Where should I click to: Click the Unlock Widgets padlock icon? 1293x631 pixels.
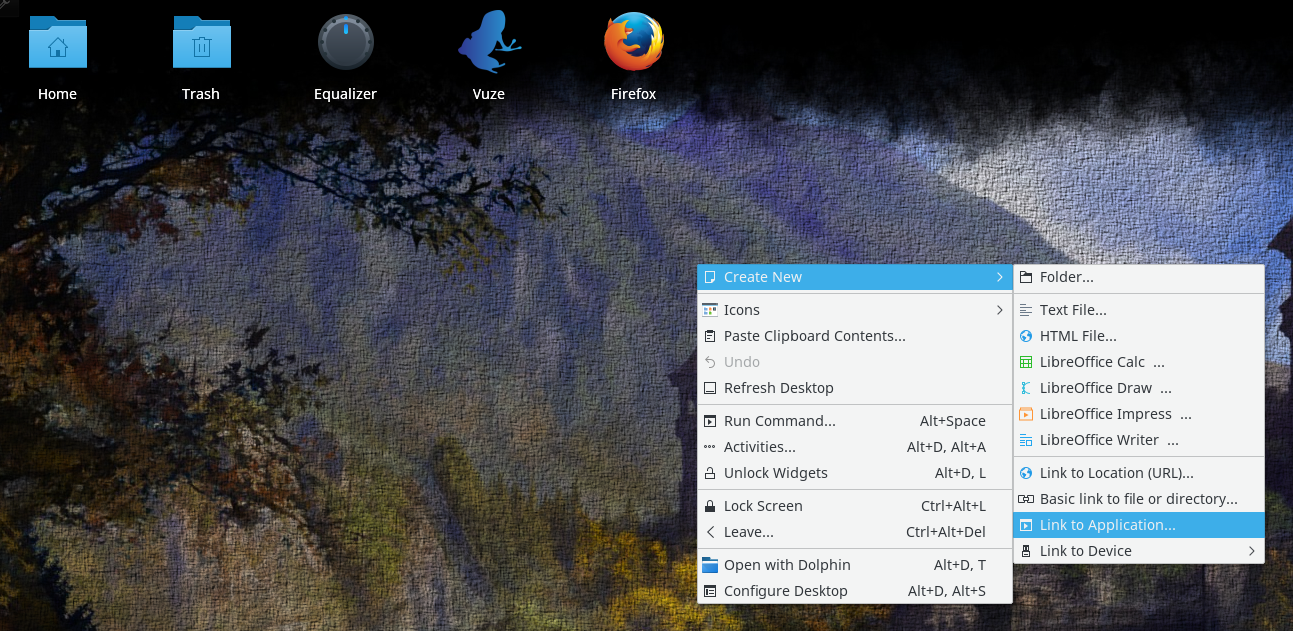(x=710, y=473)
